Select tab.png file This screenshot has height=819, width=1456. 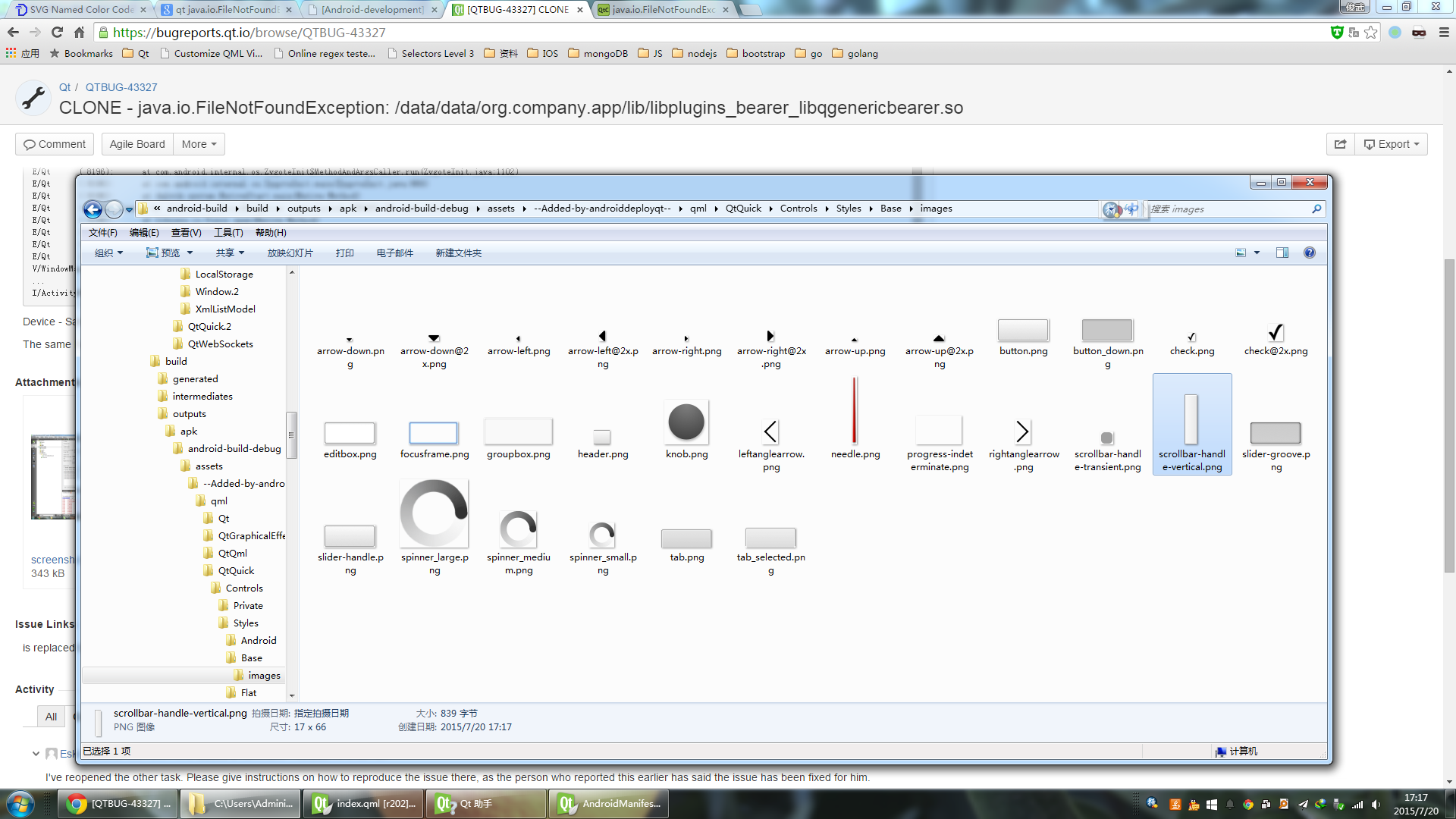point(687,545)
